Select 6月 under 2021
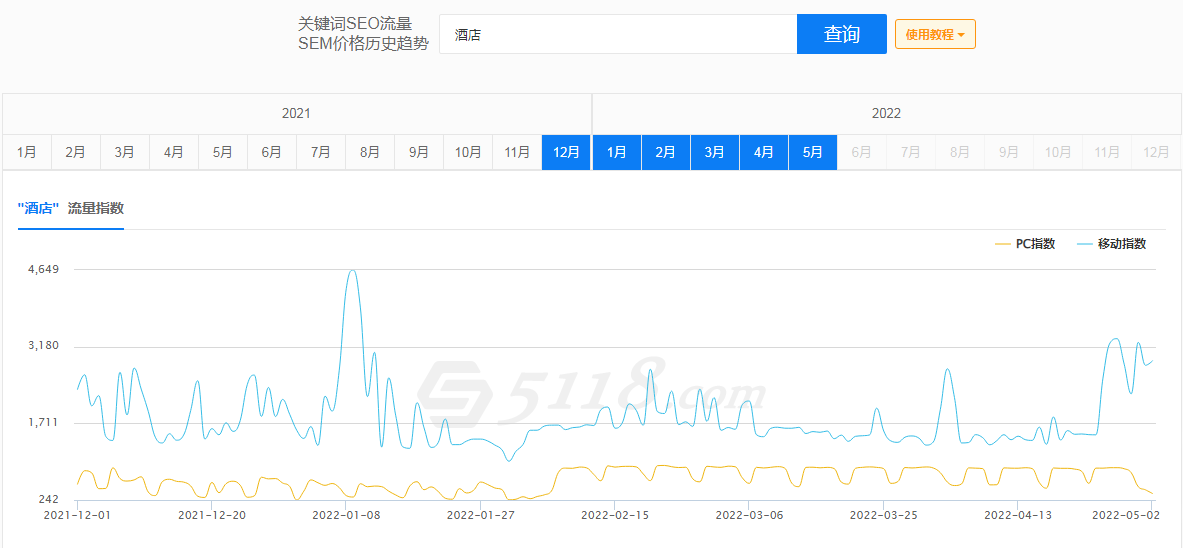The height and width of the screenshot is (548, 1183). (x=272, y=152)
